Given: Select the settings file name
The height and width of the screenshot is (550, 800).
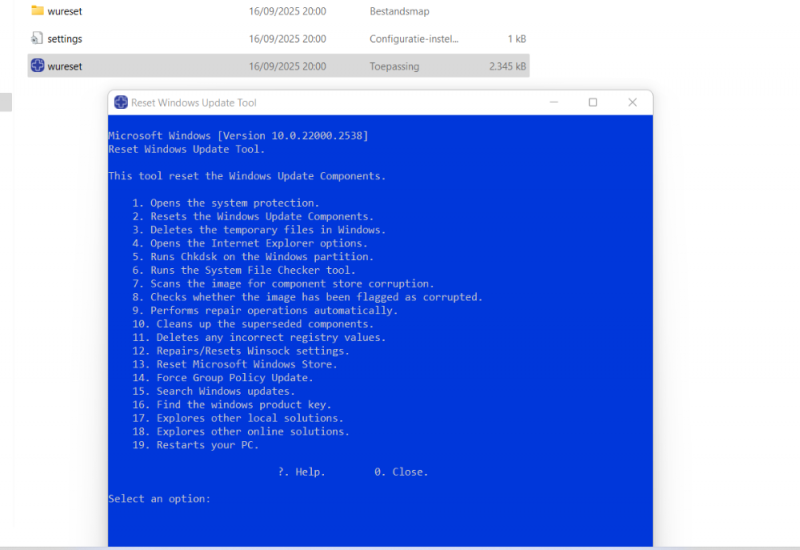Looking at the screenshot, I should pyautogui.click(x=65, y=39).
